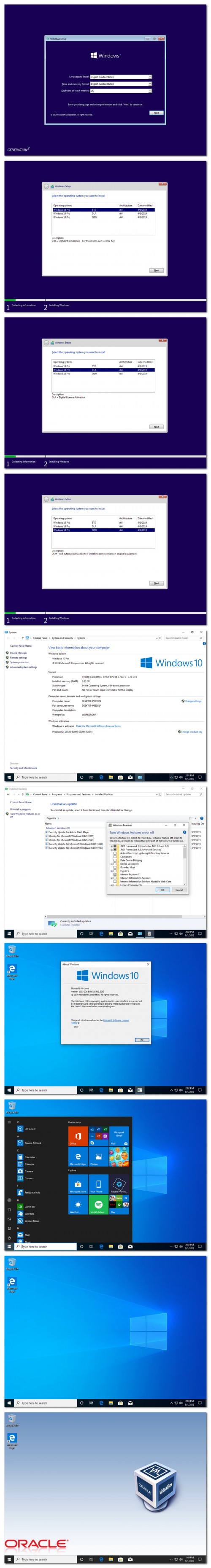211x1568 pixels.
Task: Open the Your Phone tile
Action: coord(98,1184)
